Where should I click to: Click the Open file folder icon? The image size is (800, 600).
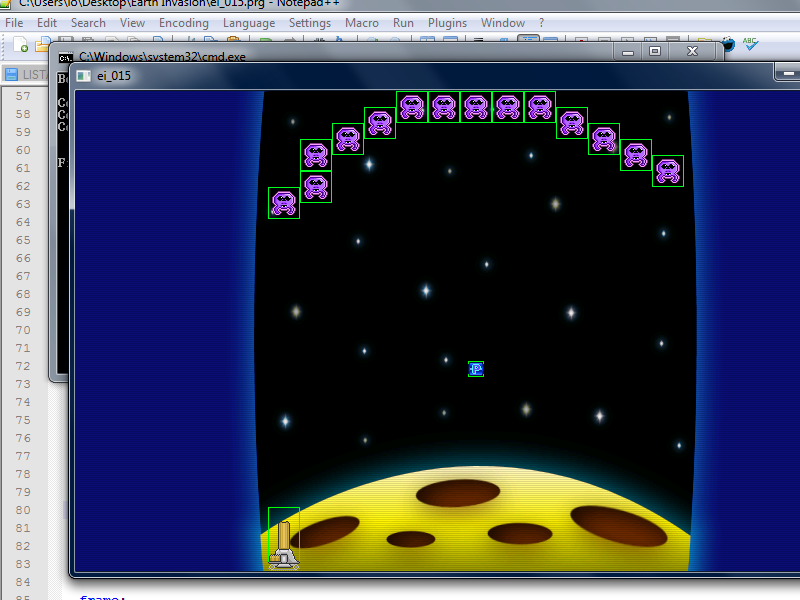click(x=42, y=45)
